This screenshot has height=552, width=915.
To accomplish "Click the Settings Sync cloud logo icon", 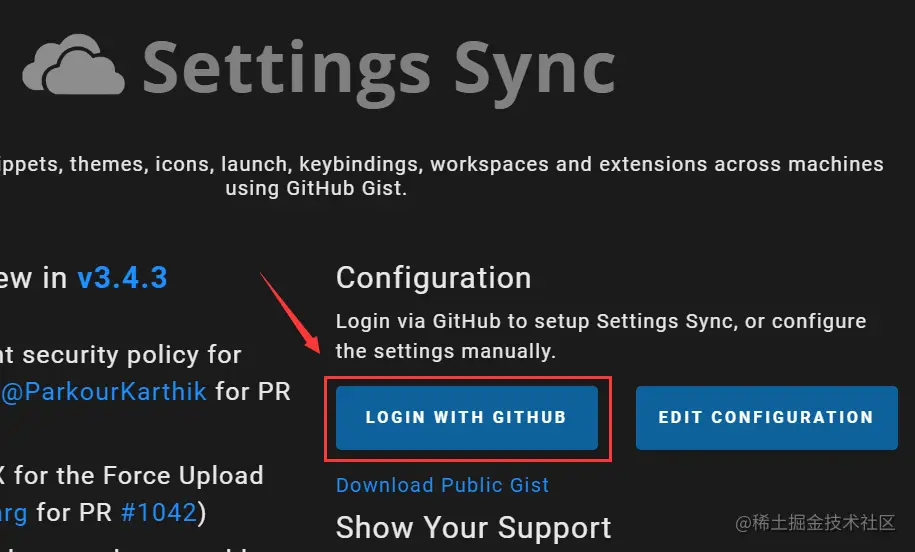I will (x=74, y=68).
